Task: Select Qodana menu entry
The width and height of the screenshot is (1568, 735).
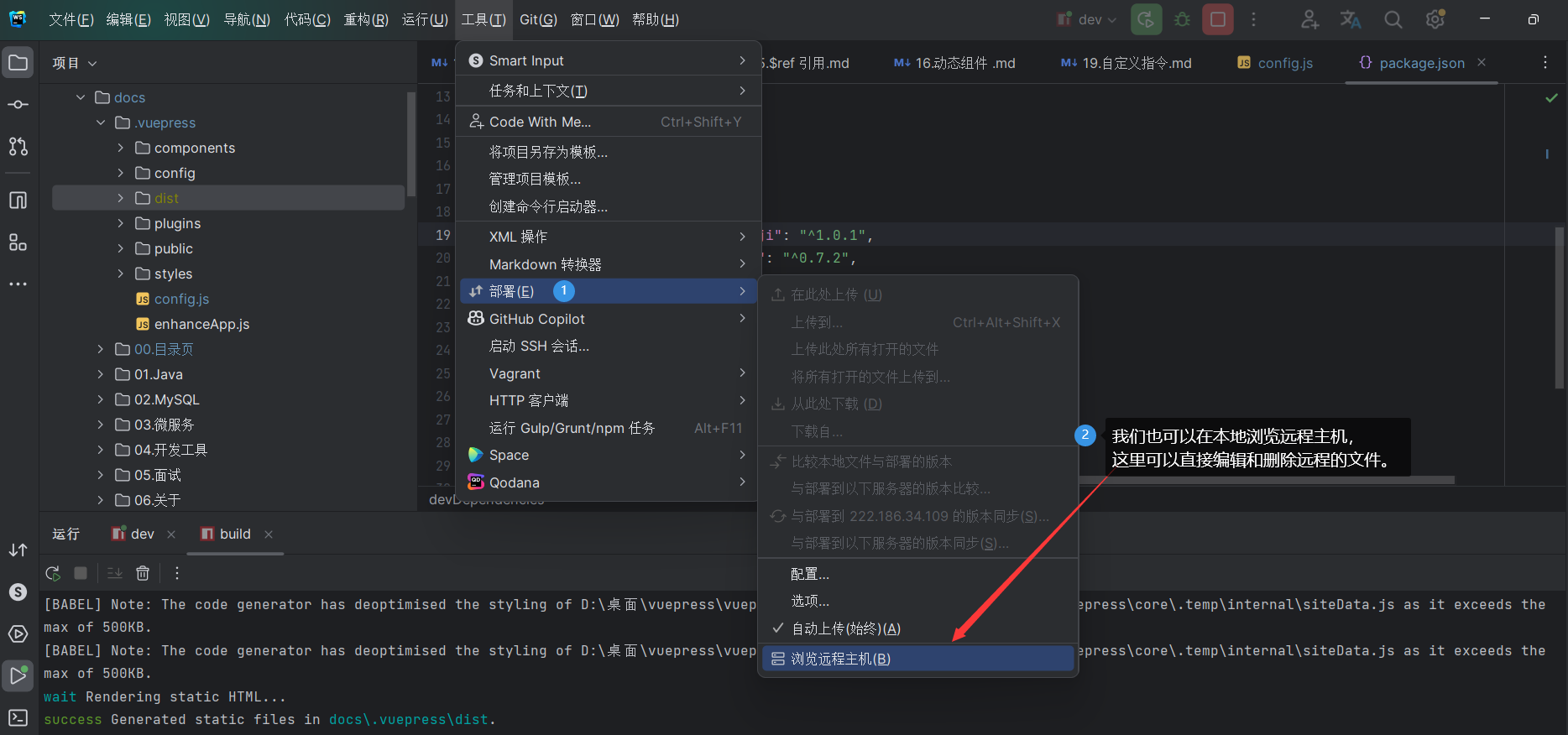Action: click(x=608, y=482)
